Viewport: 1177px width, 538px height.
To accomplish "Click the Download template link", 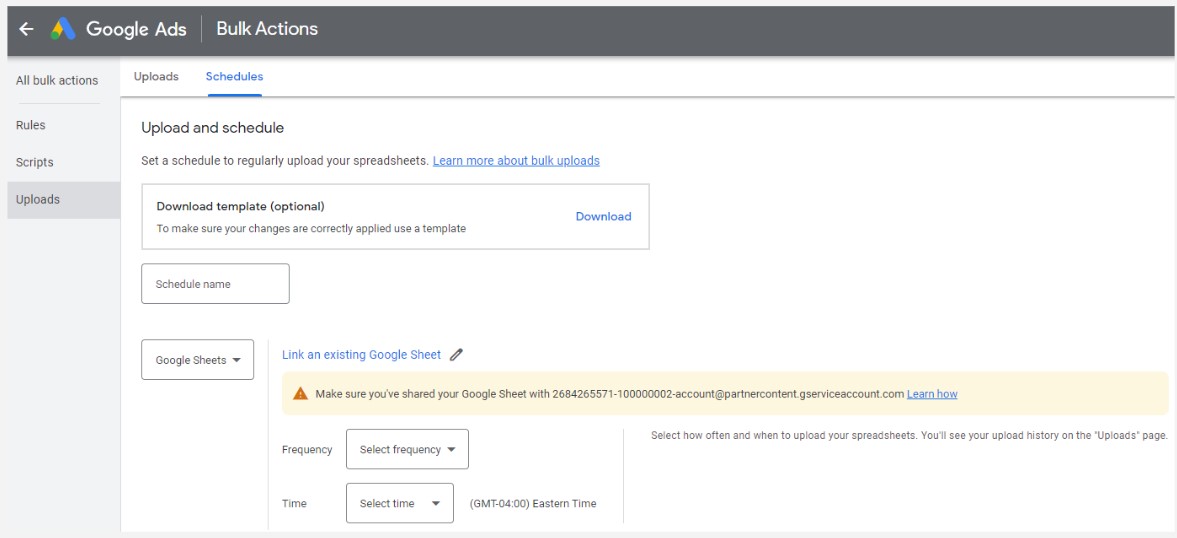I will [604, 216].
